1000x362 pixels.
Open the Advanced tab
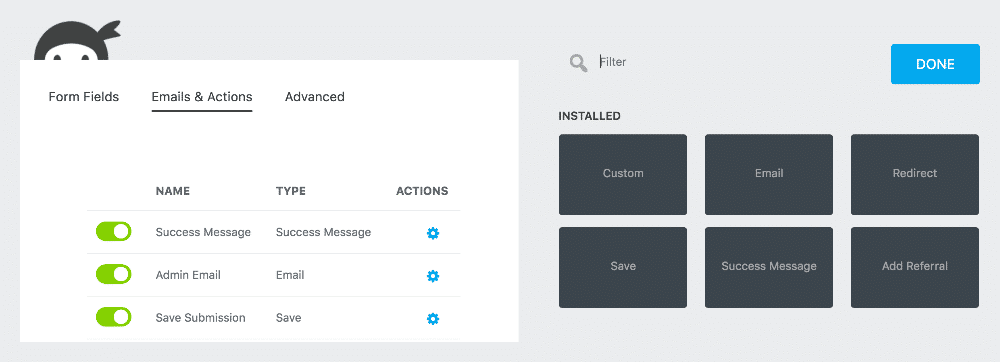coord(314,97)
